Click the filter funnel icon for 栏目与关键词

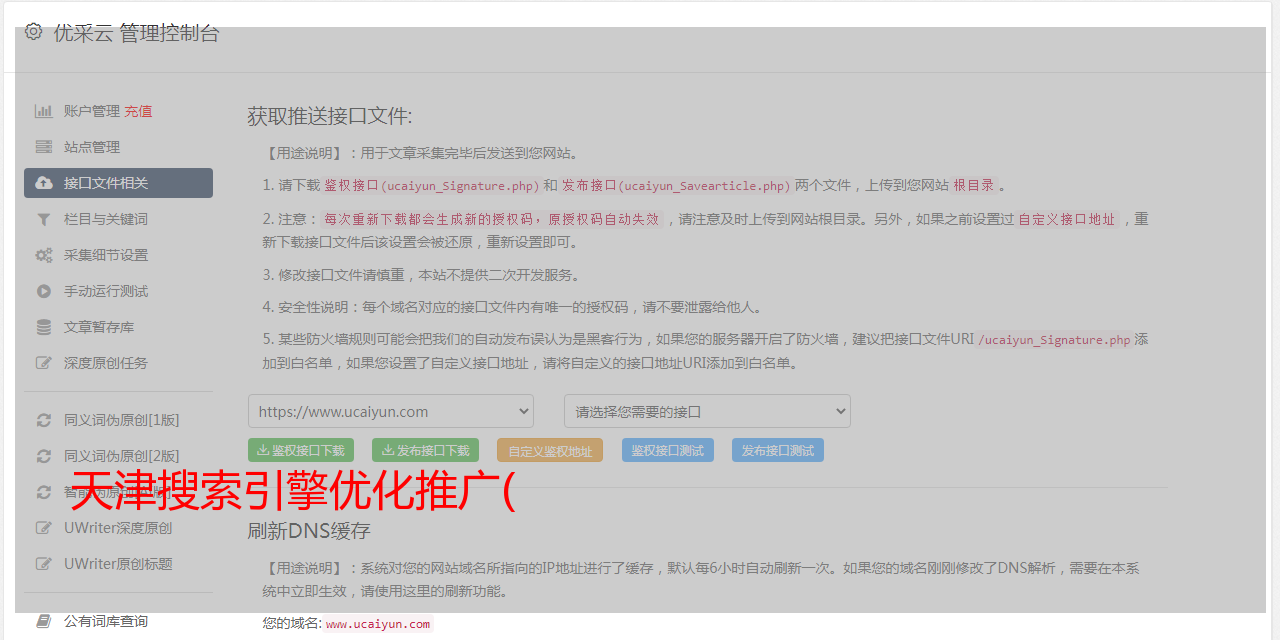point(44,219)
